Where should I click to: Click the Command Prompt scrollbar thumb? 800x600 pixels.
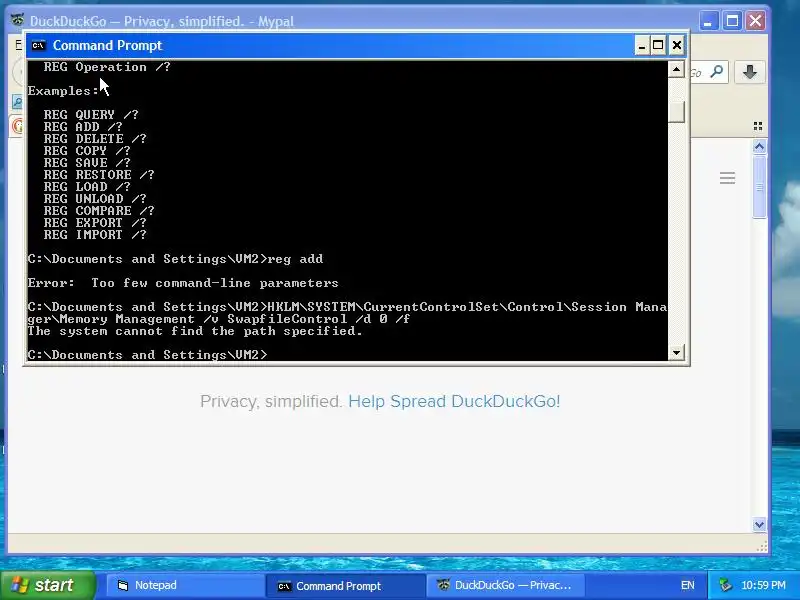coord(676,112)
